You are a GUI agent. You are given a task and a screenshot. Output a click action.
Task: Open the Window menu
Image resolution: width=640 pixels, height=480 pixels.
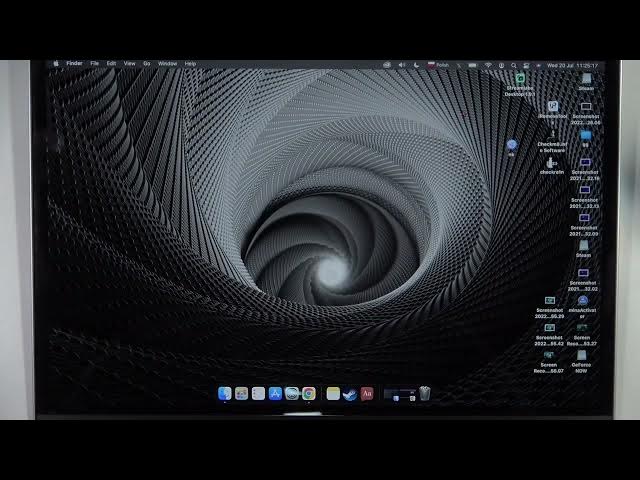[167, 64]
